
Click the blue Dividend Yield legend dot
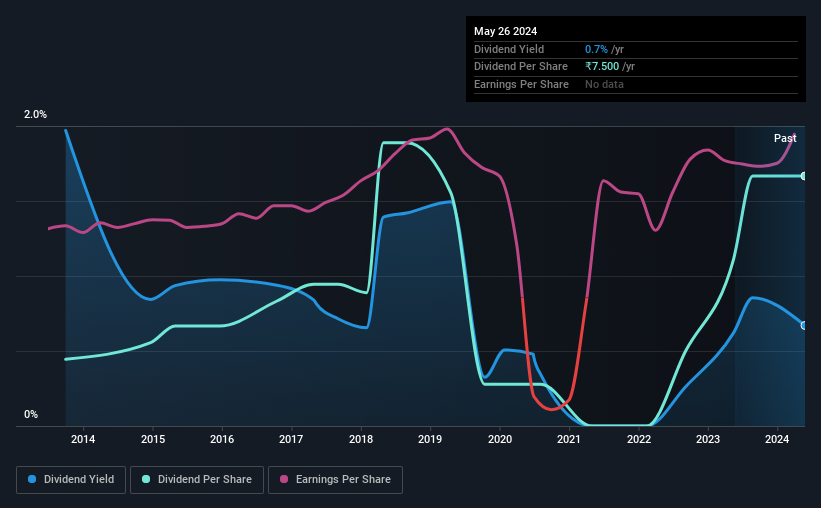[x=32, y=479]
